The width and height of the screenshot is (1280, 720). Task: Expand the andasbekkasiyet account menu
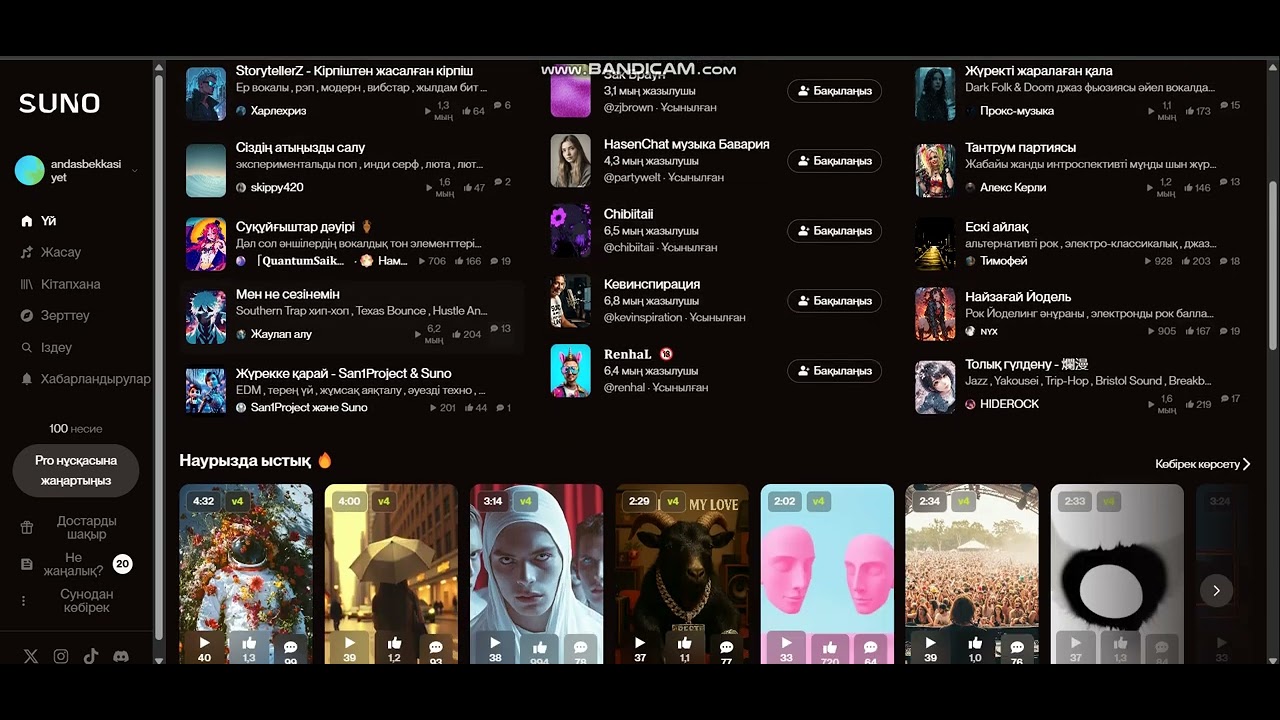pos(135,170)
